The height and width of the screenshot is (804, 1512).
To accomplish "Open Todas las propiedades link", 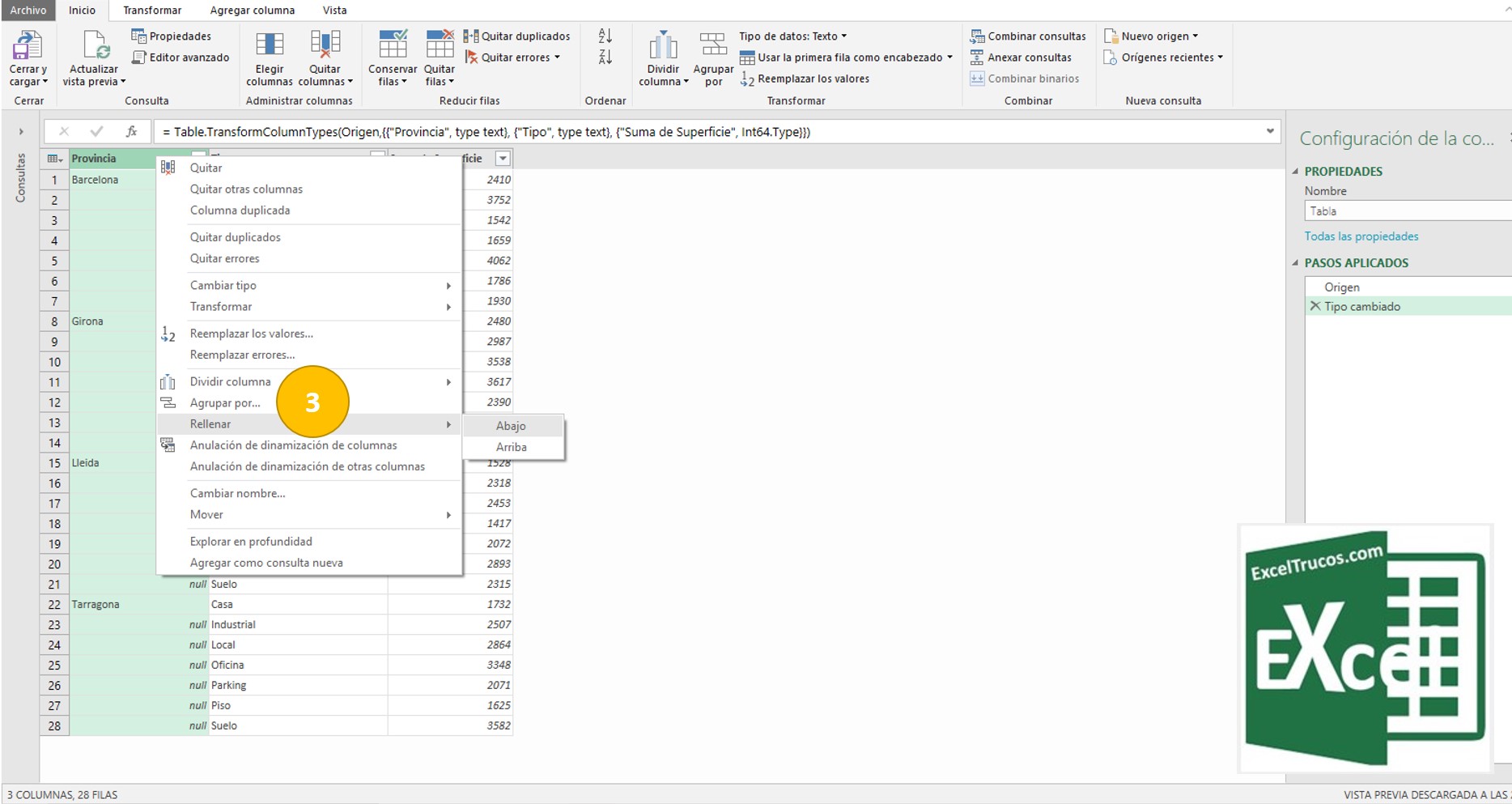I will click(x=1360, y=236).
